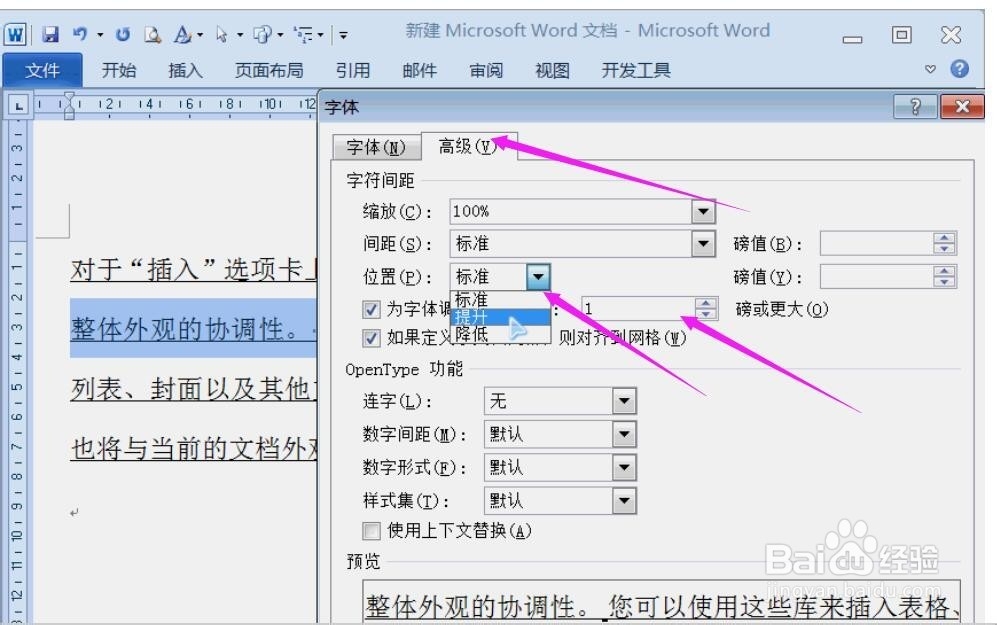Click the selection arrow icon on the toolbar
The height and width of the screenshot is (625, 997).
pyautogui.click(x=222, y=33)
